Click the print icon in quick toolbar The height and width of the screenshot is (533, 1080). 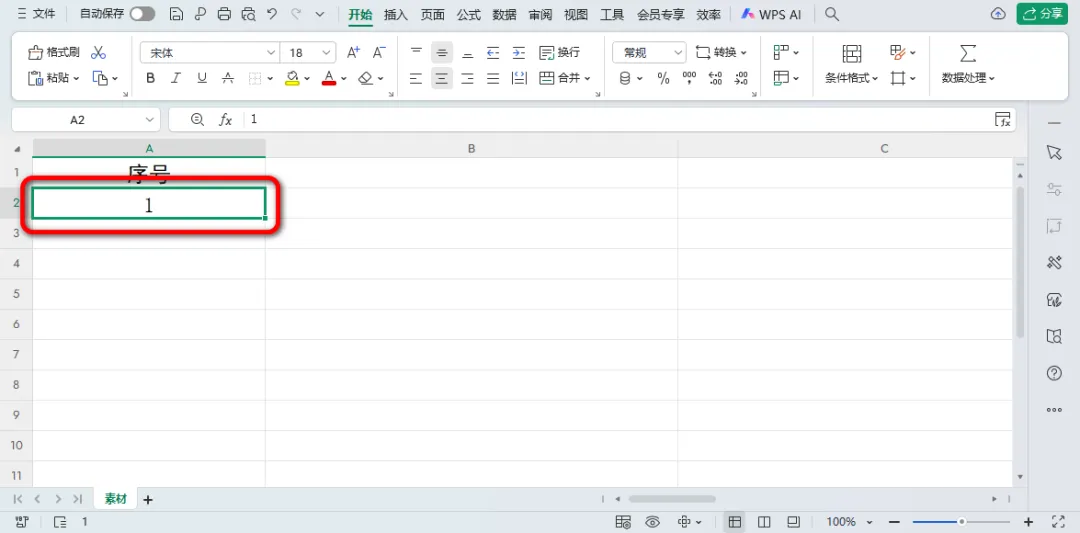pos(224,14)
